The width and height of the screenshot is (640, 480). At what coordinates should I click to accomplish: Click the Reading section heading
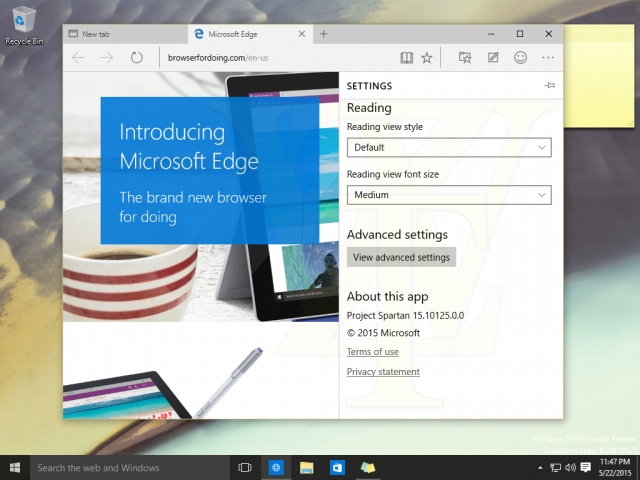pyautogui.click(x=369, y=108)
